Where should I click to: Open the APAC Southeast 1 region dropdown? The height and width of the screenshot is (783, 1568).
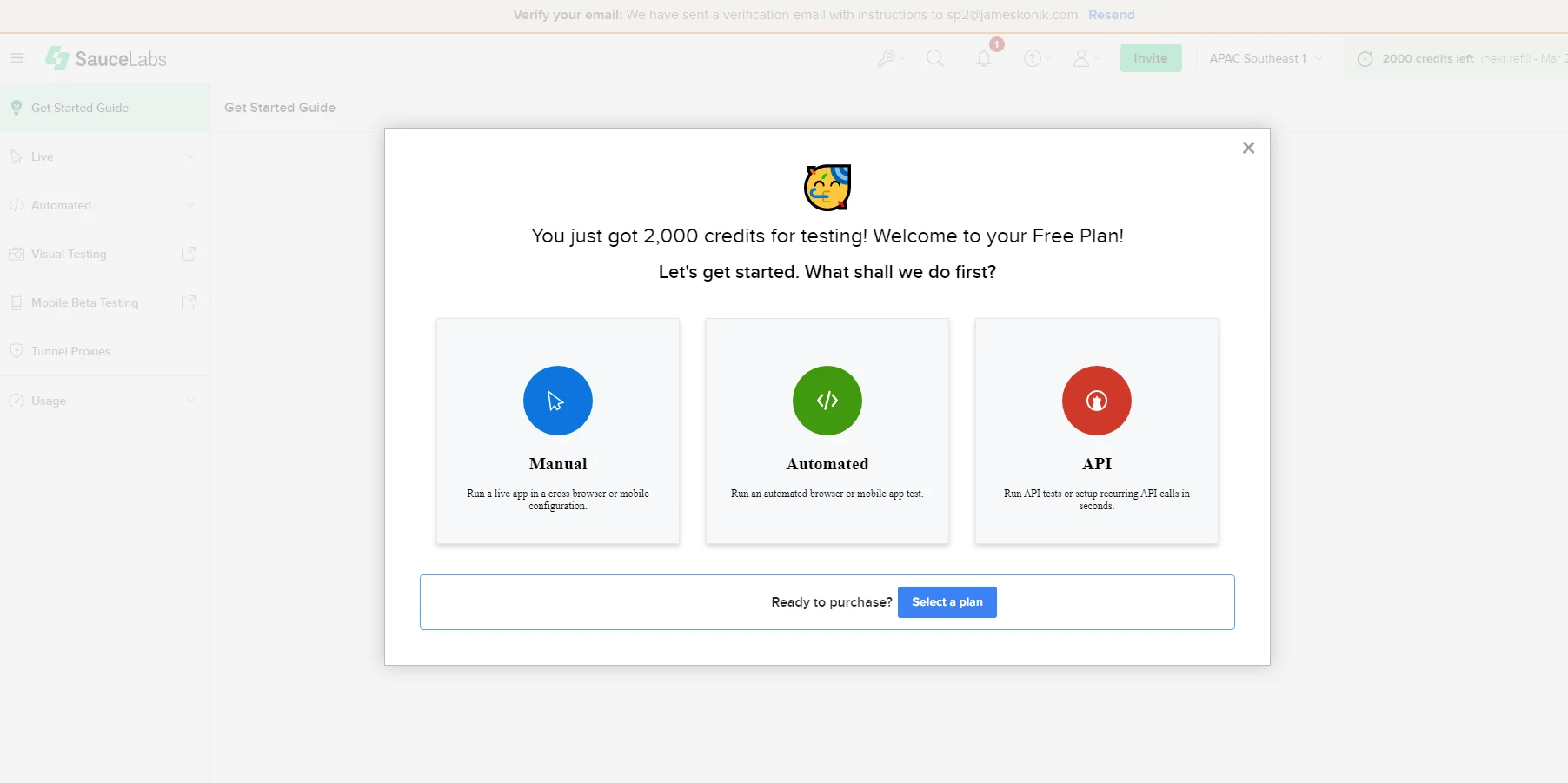click(x=1266, y=58)
